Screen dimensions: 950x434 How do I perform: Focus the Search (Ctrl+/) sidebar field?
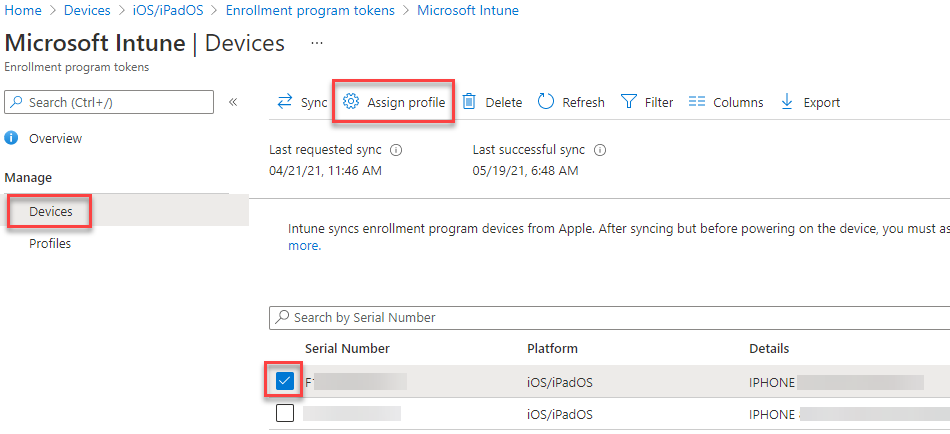(109, 102)
